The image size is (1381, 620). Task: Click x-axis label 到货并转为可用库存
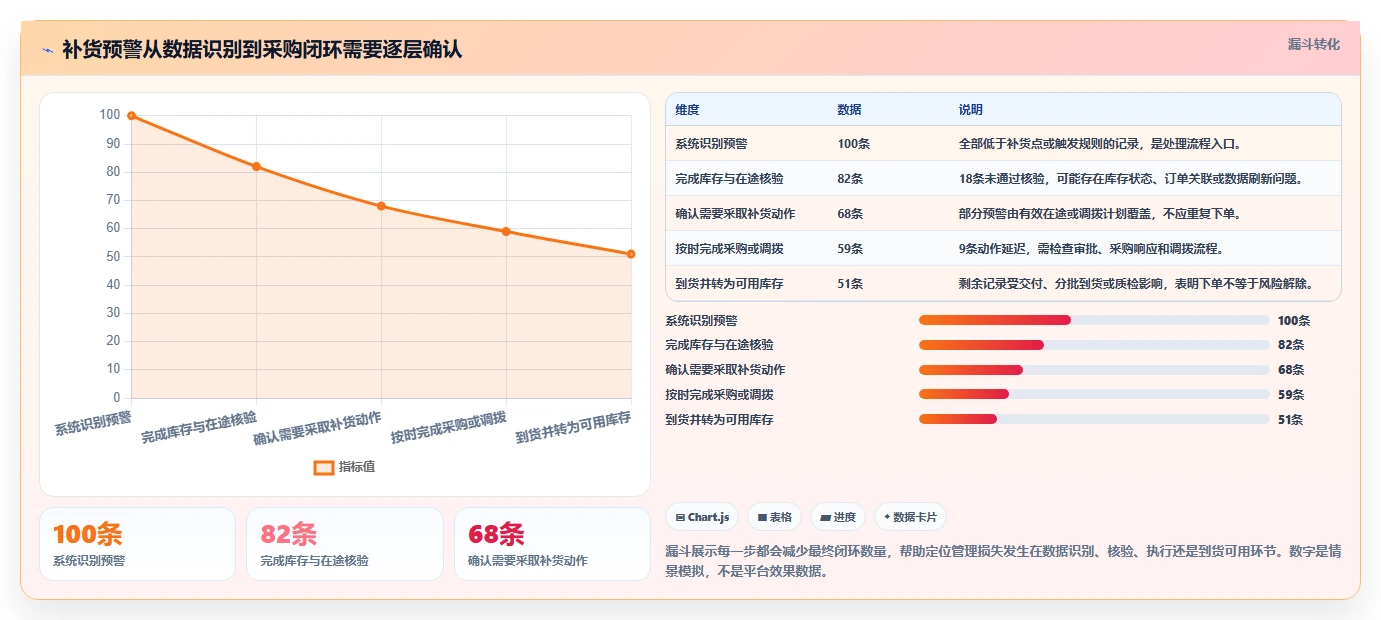[573, 427]
